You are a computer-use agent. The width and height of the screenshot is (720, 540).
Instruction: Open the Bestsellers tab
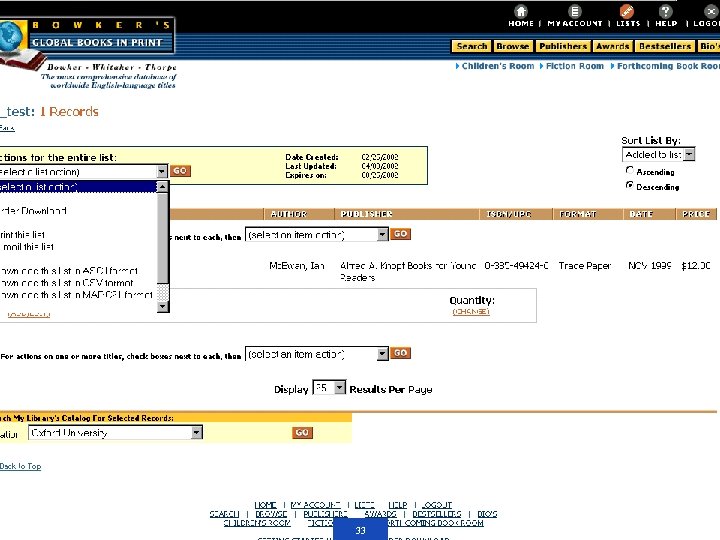[665, 46]
